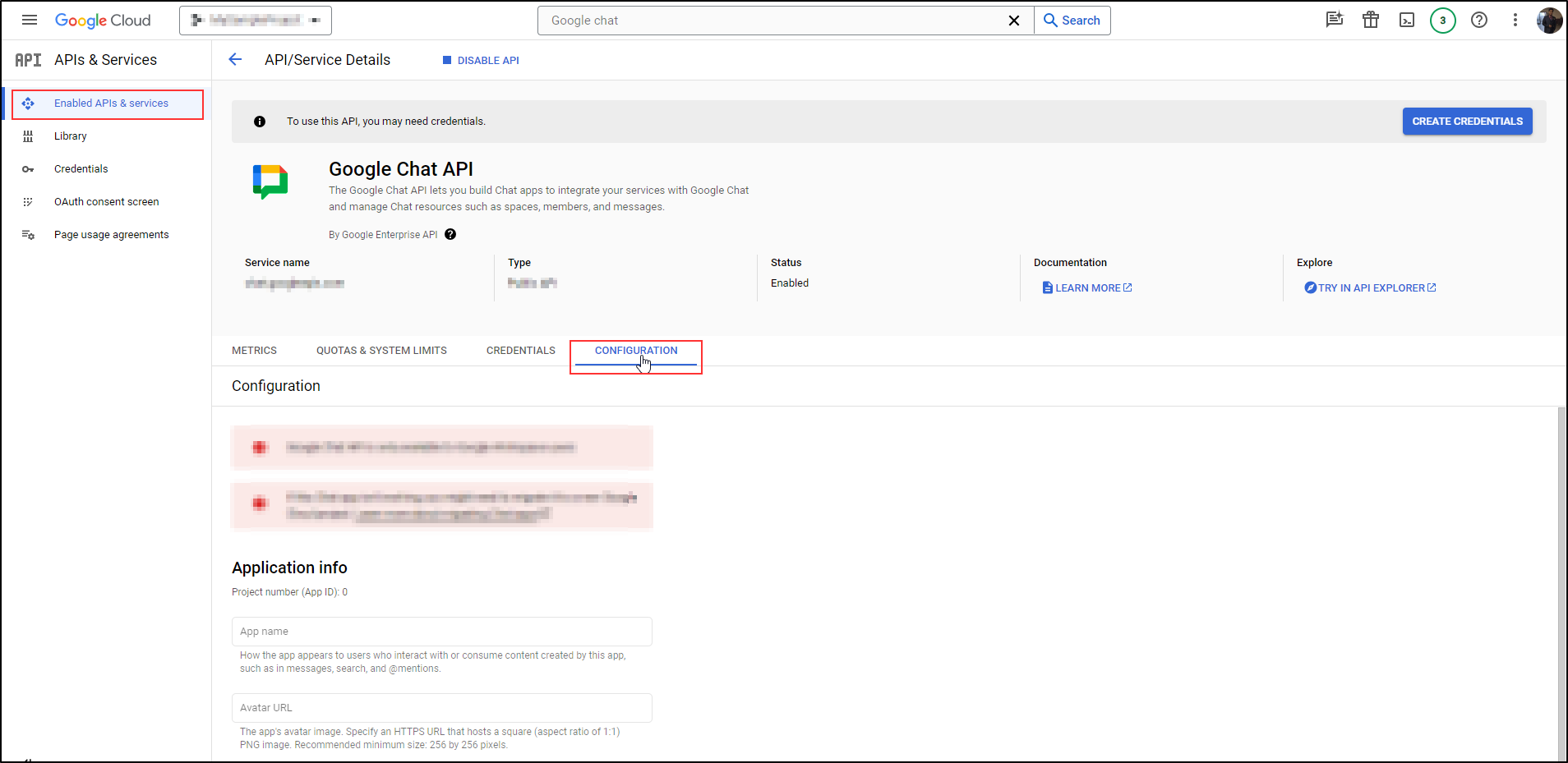Viewport: 1568px width, 763px height.
Task: Click CREATE CREDENTIALS button
Action: tap(1467, 122)
